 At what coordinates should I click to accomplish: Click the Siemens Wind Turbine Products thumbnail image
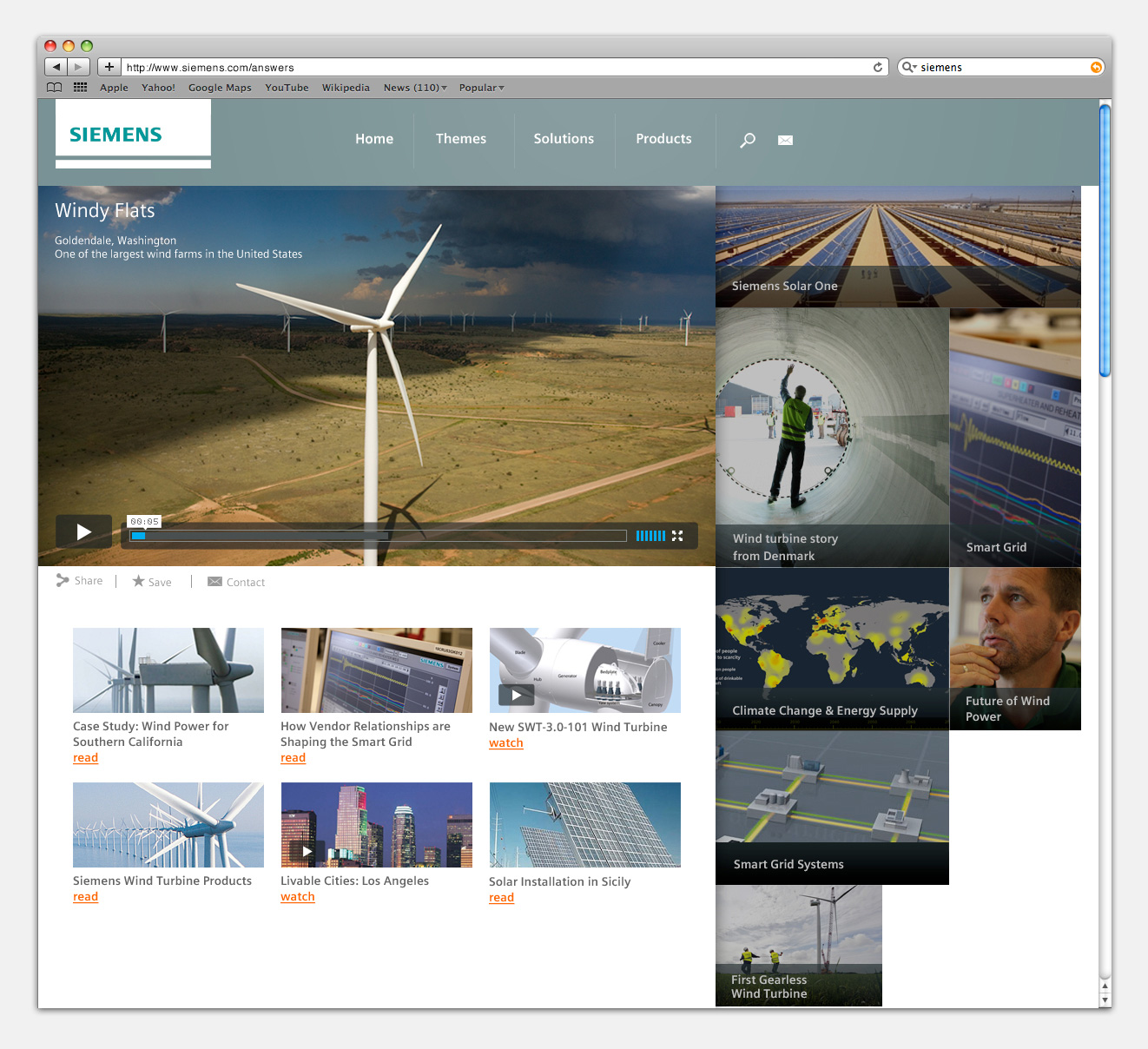[168, 825]
